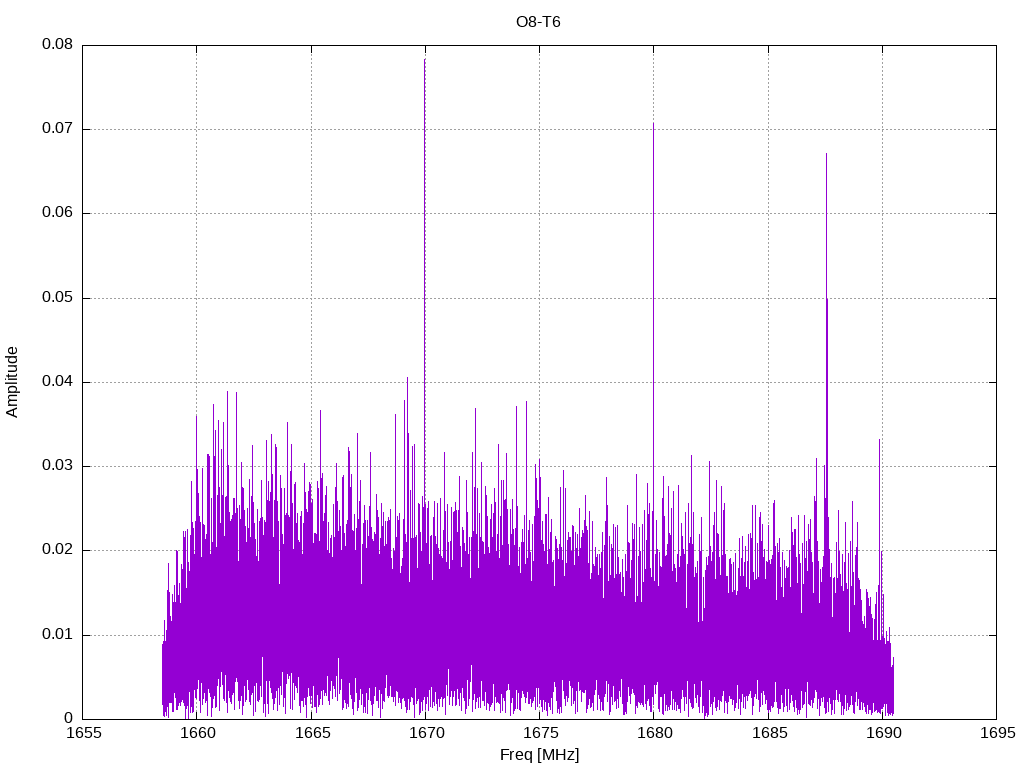Click the 0.08 y-axis tick label
Viewport: 1024px width, 768px height.
click(x=57, y=45)
